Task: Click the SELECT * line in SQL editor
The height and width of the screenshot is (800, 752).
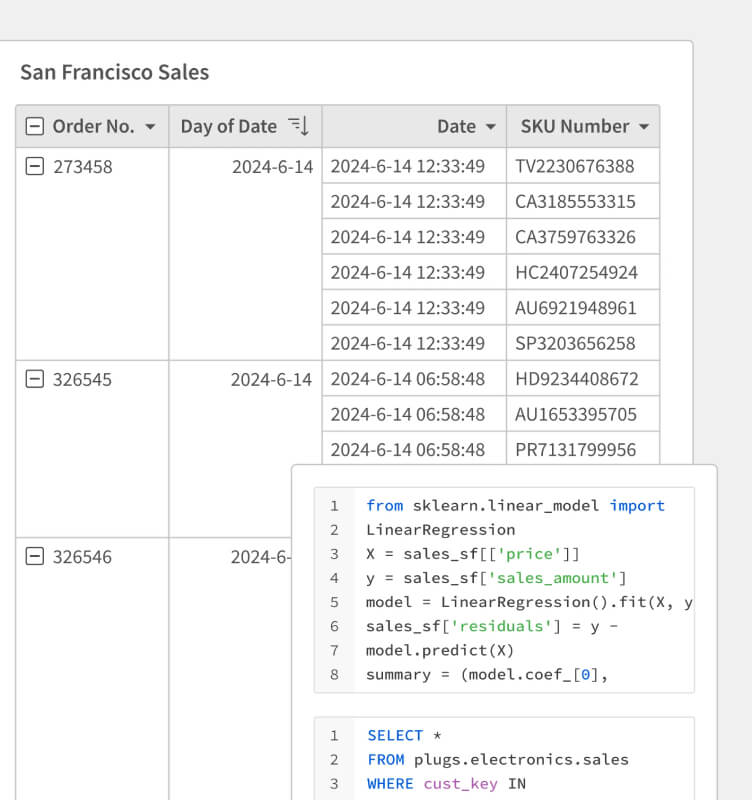Action: 405,735
